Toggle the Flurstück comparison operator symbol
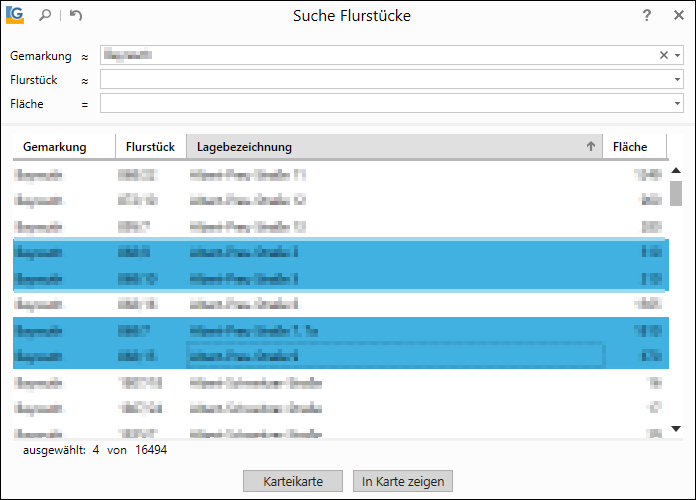The height and width of the screenshot is (500, 696). 84,80
